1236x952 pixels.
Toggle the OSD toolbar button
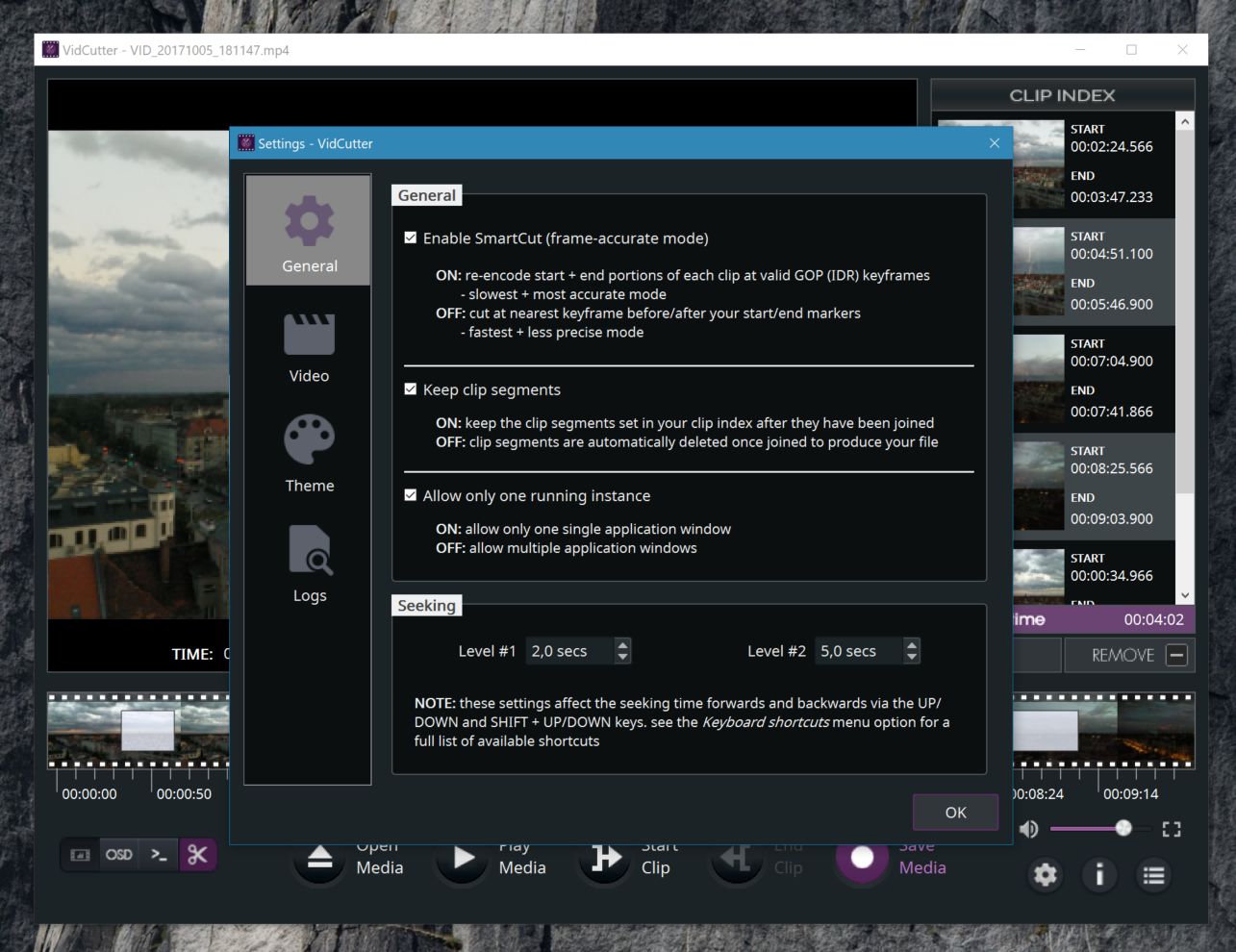click(119, 854)
